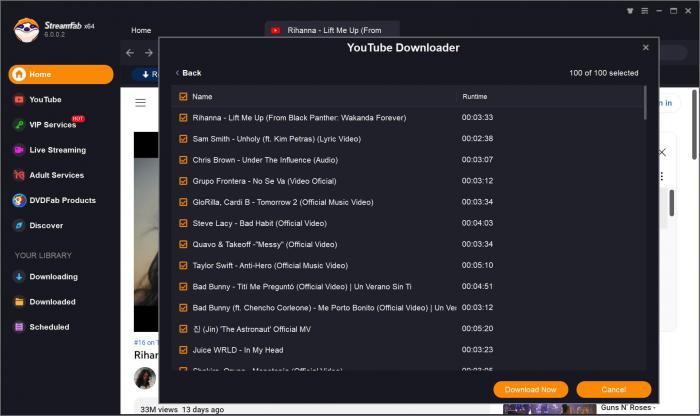Uncheck Quavo & Takeoff - Messy
The width and height of the screenshot is (700, 416).
[183, 244]
